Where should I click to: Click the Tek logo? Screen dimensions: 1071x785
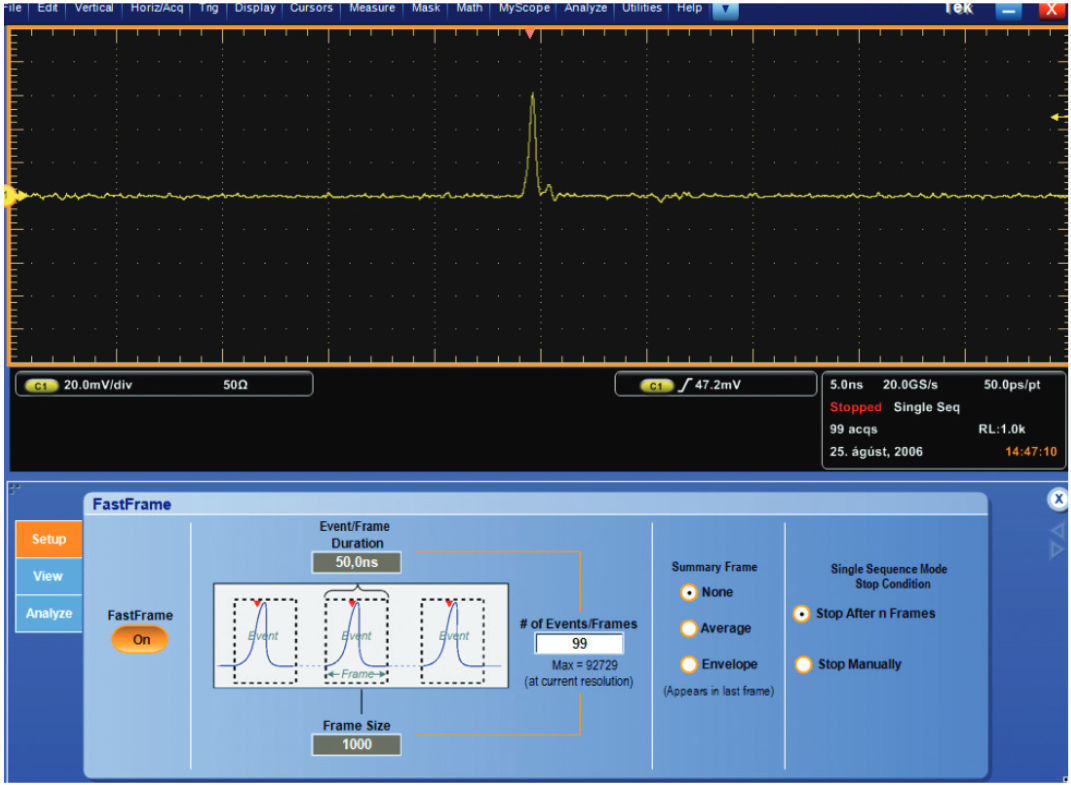(958, 8)
